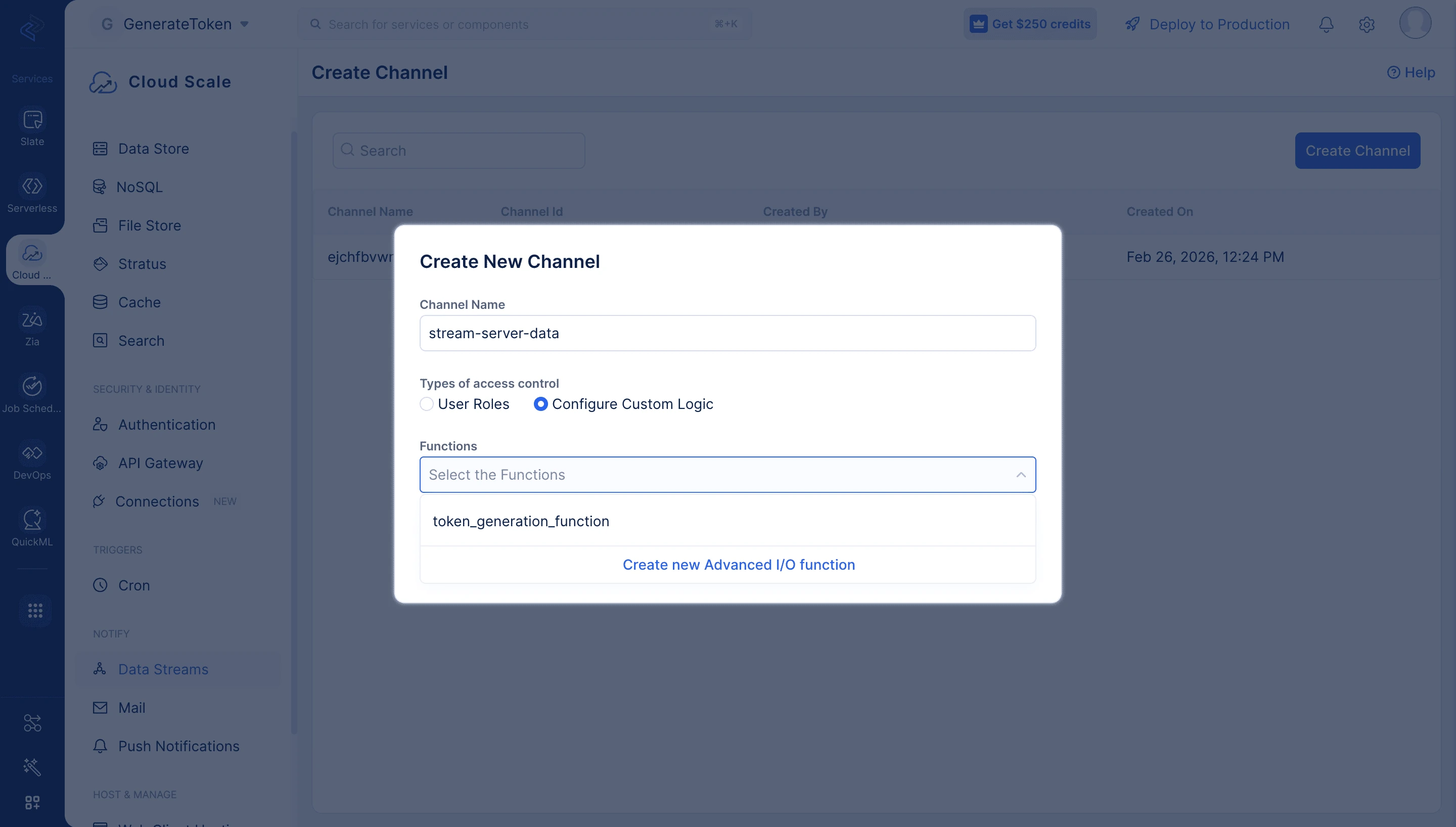The width and height of the screenshot is (1456, 827).
Task: Click the Data Store sidebar icon
Action: click(x=100, y=149)
